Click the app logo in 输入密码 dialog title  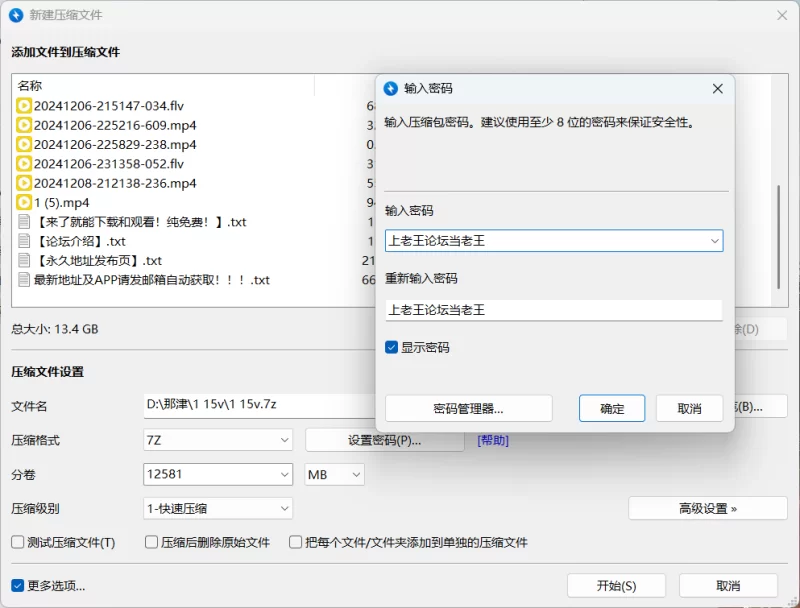[x=391, y=89]
